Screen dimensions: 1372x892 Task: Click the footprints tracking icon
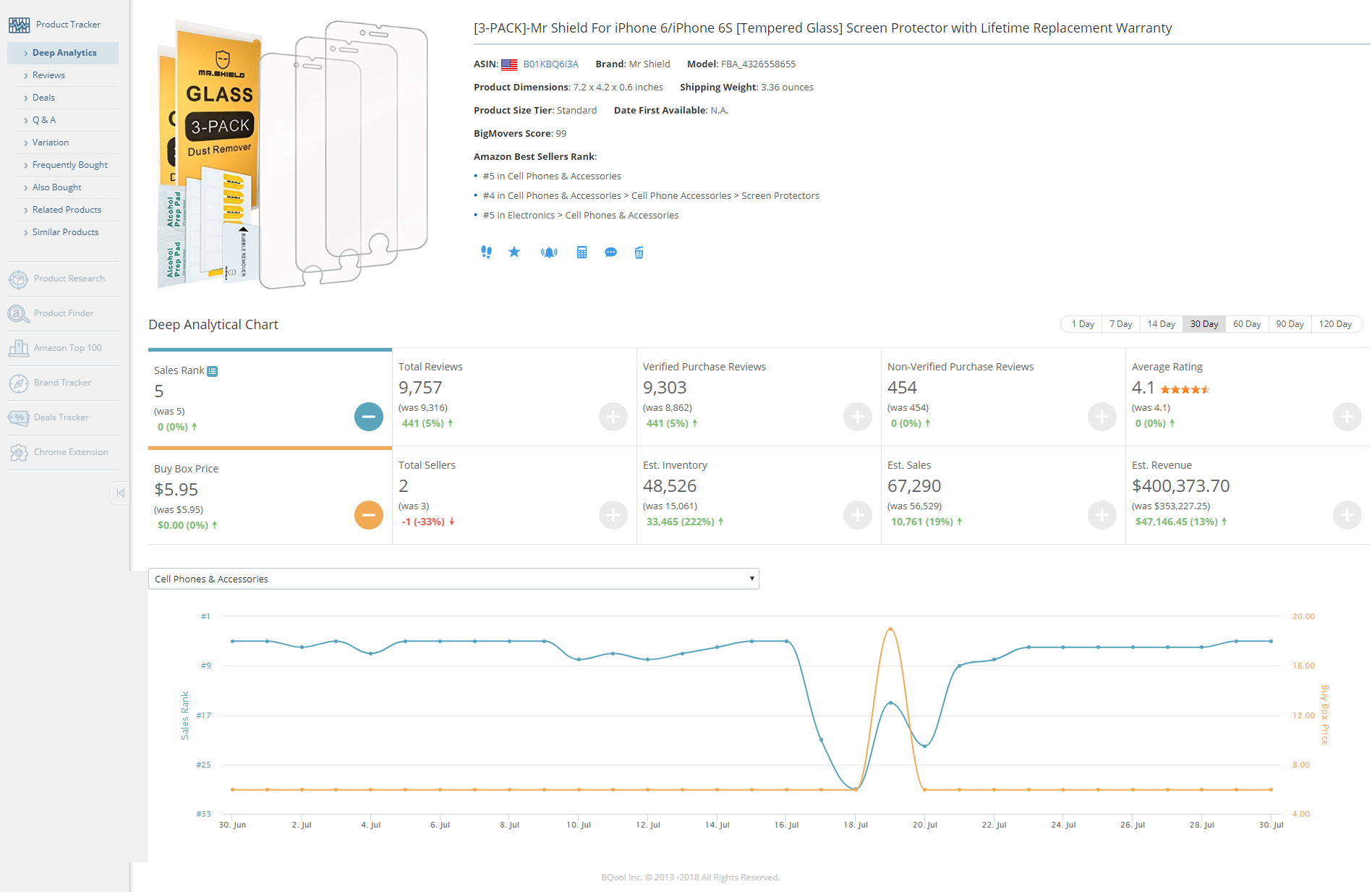click(x=486, y=252)
